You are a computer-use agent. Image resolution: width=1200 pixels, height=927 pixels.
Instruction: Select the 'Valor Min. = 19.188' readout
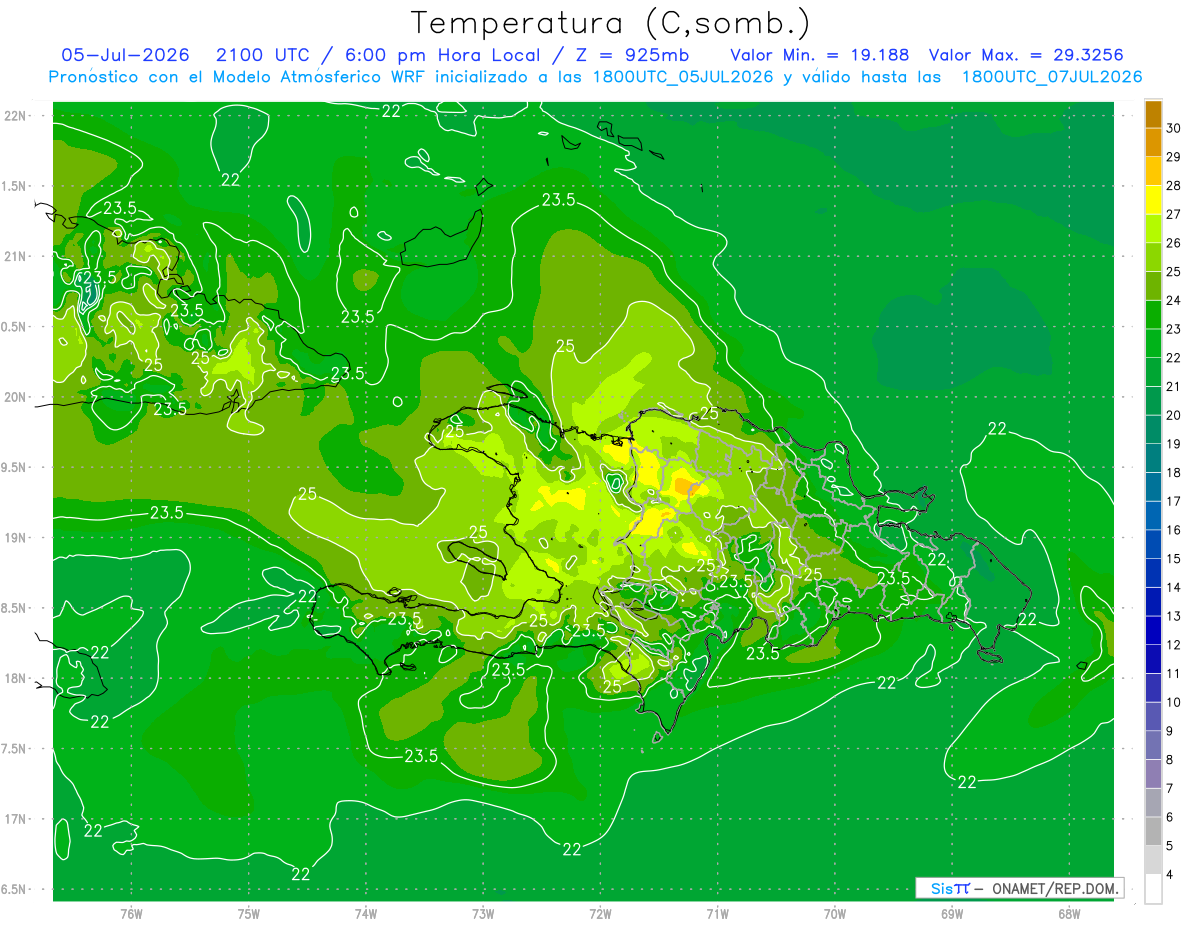tap(820, 55)
